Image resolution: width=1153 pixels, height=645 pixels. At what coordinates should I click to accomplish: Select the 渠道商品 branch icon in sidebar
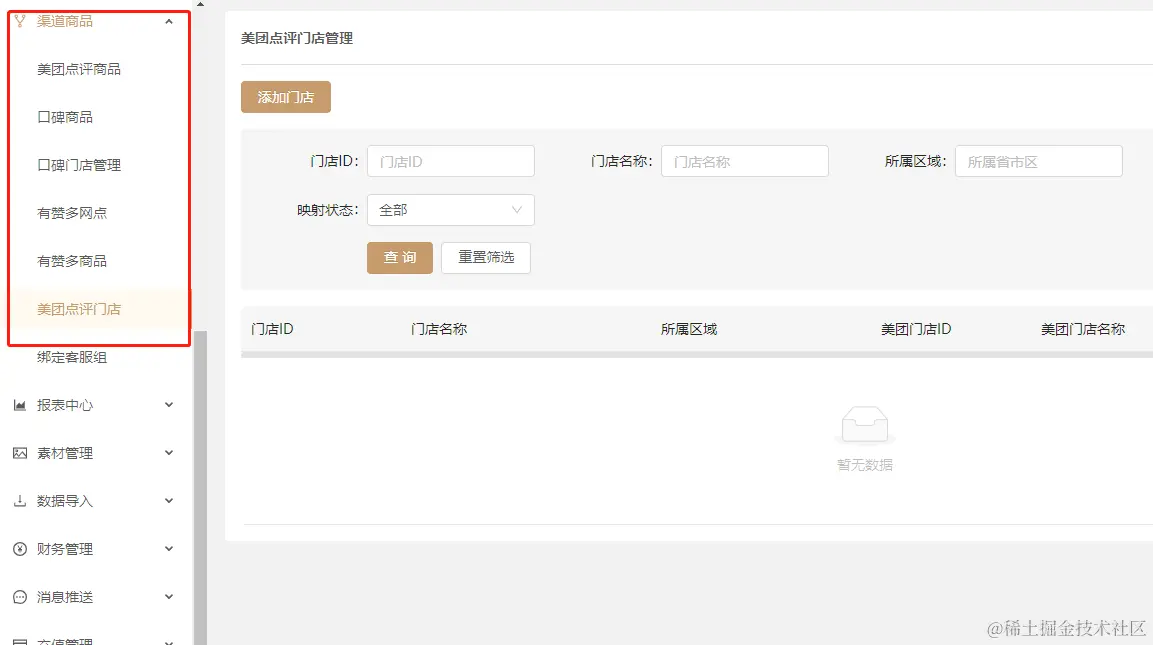coord(19,19)
